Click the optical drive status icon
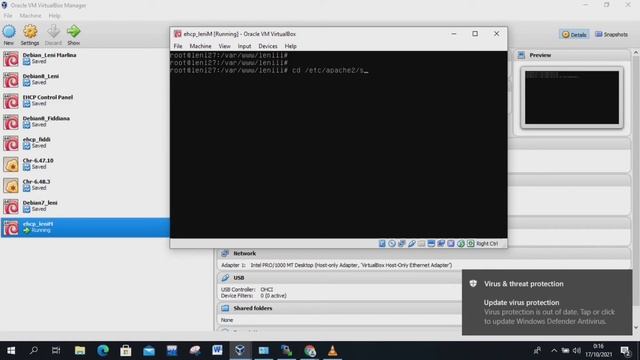 pos(392,244)
